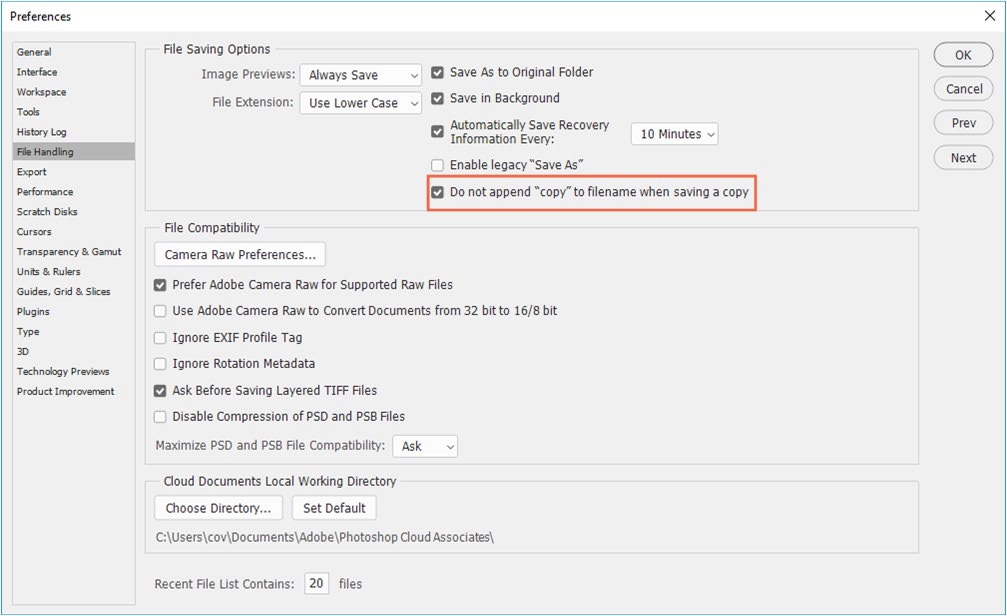This screenshot has height=616, width=1007.
Task: Click the Camera Raw Preferences button
Action: (x=240, y=255)
